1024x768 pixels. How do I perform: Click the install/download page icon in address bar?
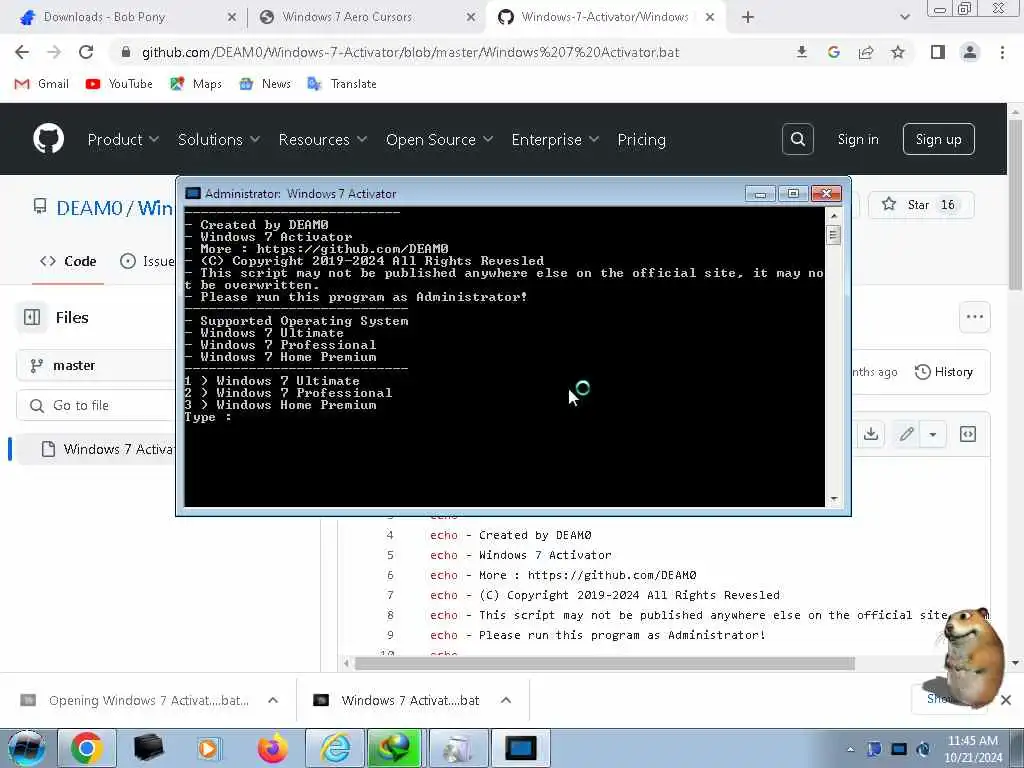[802, 52]
